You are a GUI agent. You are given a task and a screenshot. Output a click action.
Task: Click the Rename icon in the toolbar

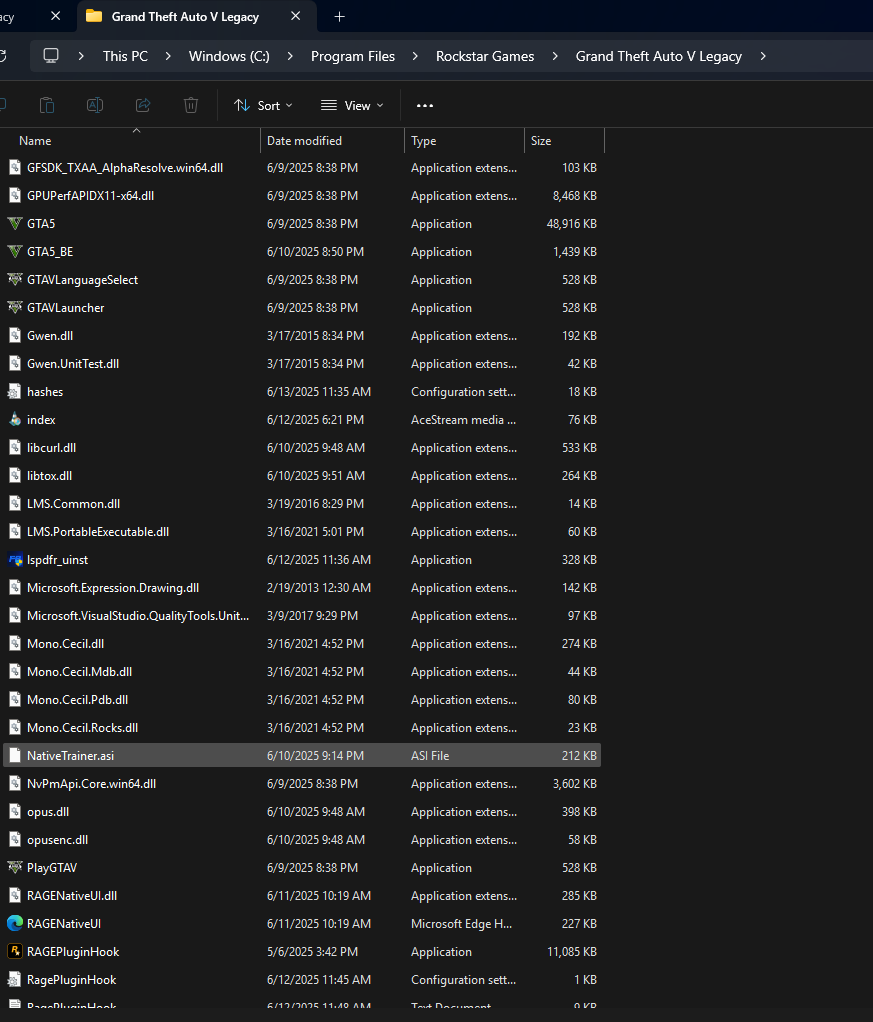pos(95,105)
